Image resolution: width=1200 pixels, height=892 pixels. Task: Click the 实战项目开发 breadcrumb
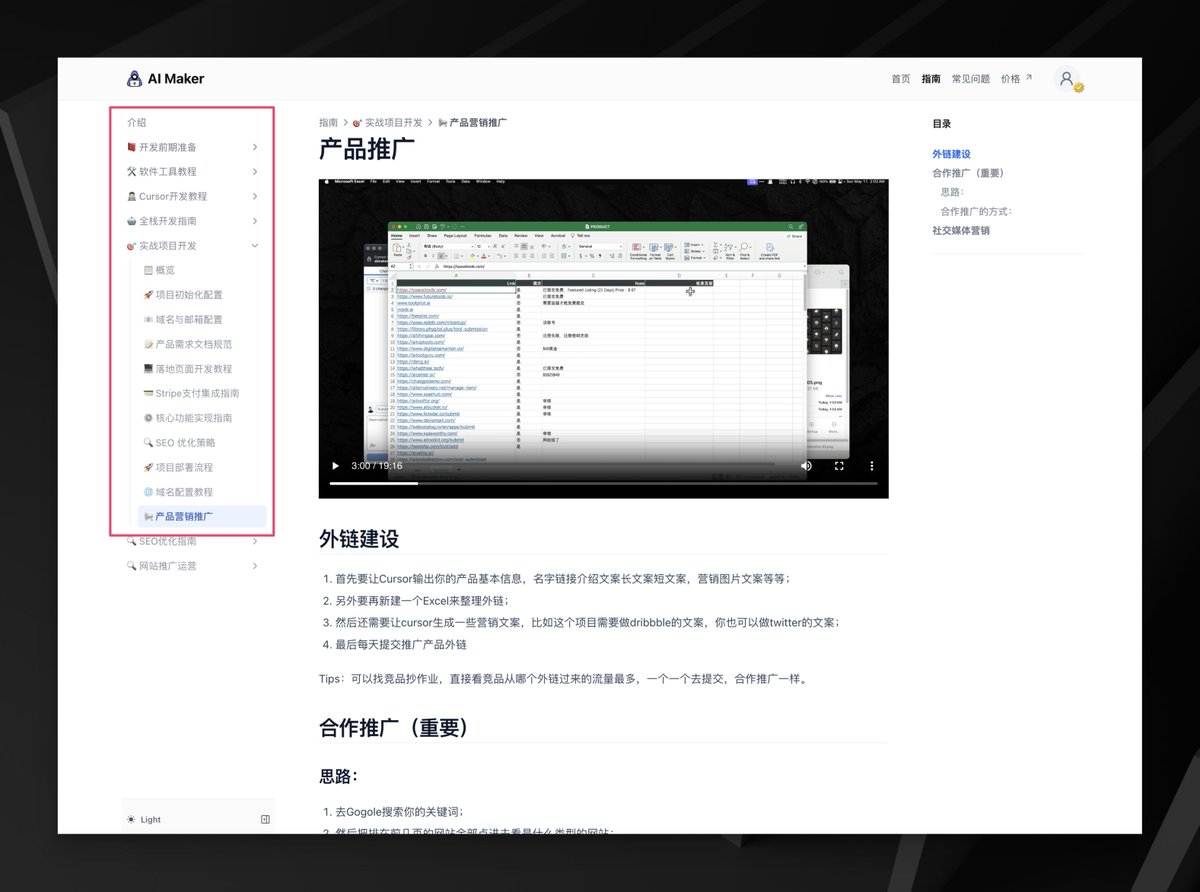(x=390, y=122)
